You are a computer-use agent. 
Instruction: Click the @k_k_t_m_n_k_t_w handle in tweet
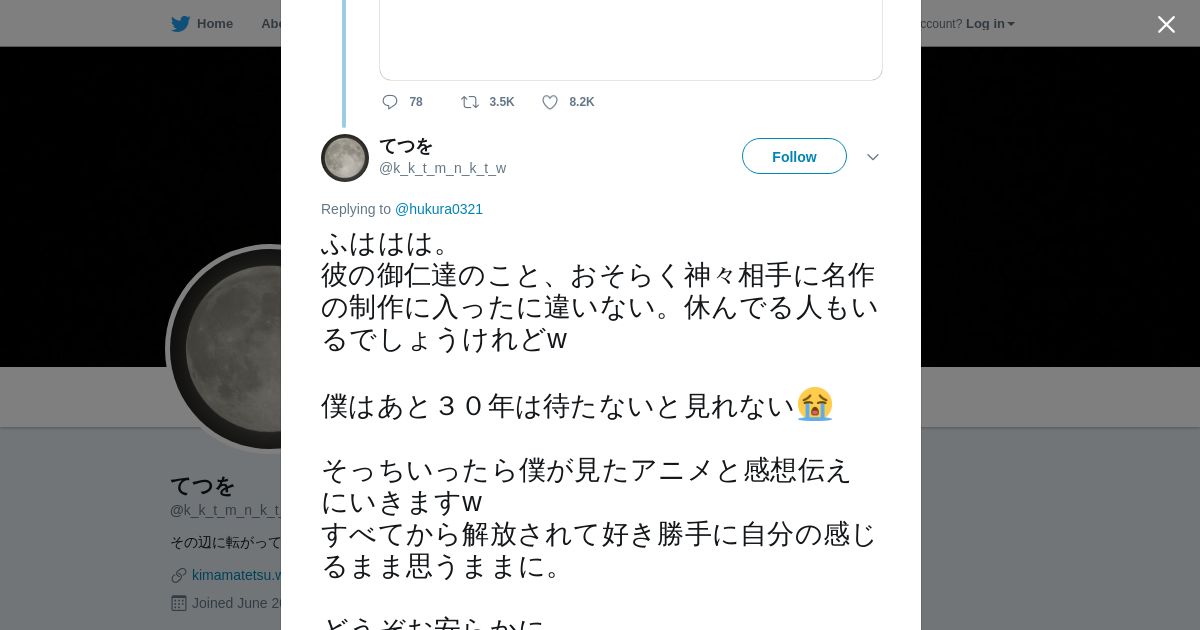(442, 168)
